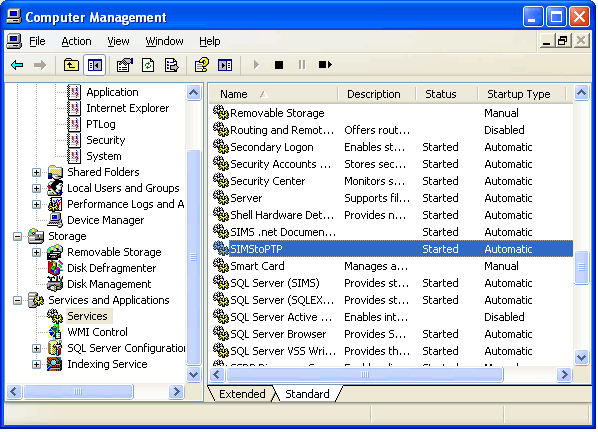Image resolution: width=598 pixels, height=432 pixels.
Task: Click the Export List toolbar icon
Action: click(171, 65)
